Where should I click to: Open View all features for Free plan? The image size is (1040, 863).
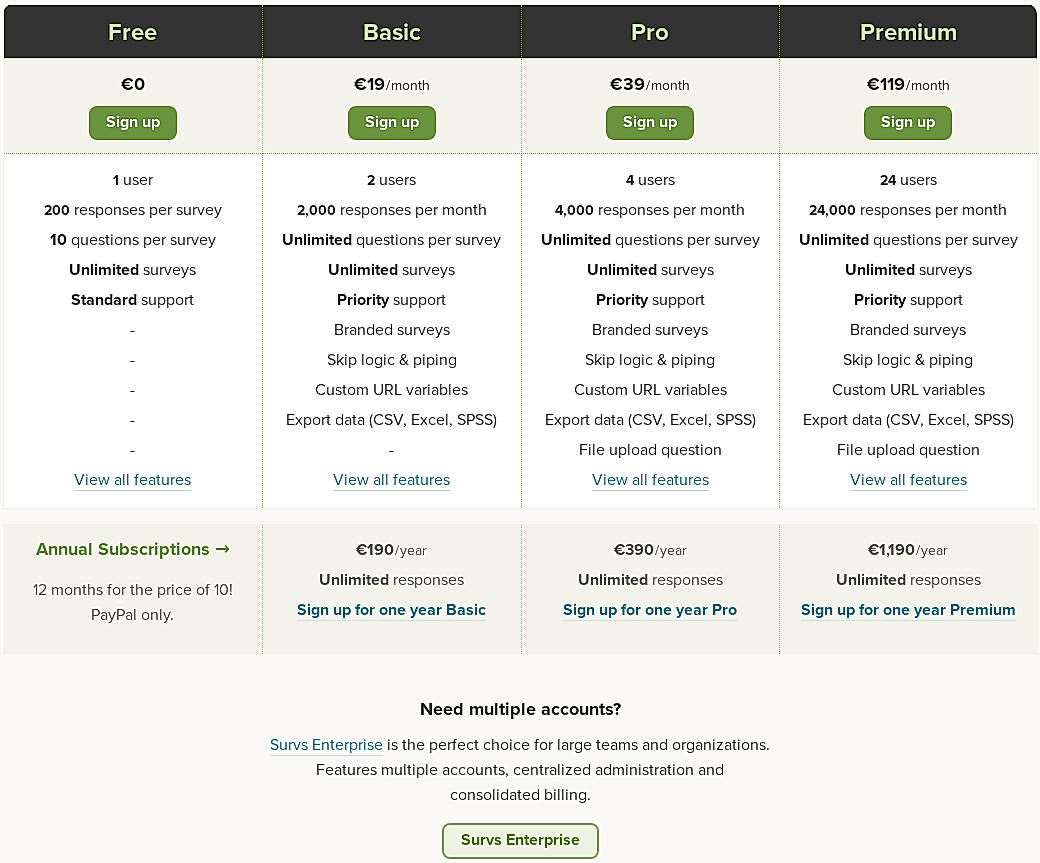tap(133, 480)
